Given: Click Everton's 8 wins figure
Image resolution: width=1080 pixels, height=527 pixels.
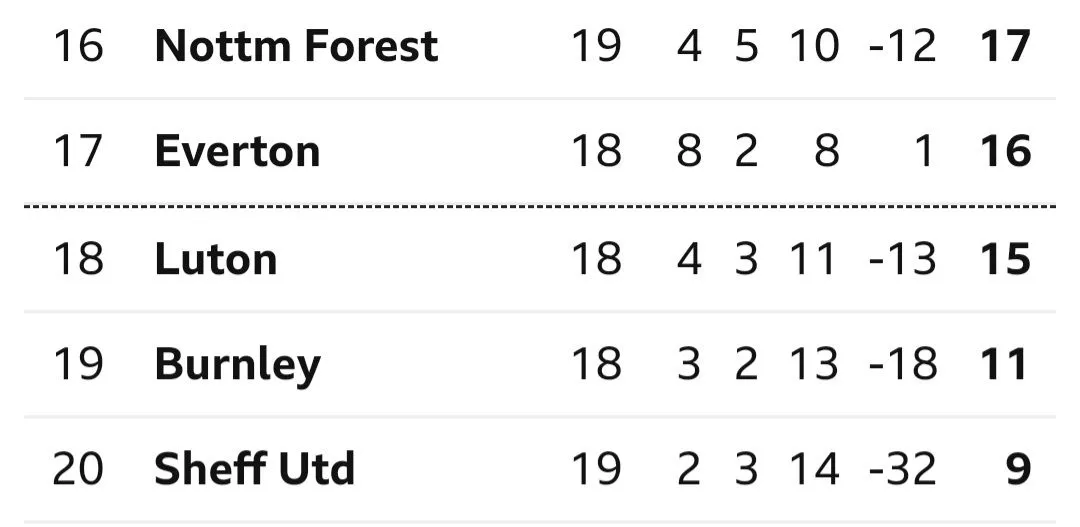Looking at the screenshot, I should (x=689, y=152).
